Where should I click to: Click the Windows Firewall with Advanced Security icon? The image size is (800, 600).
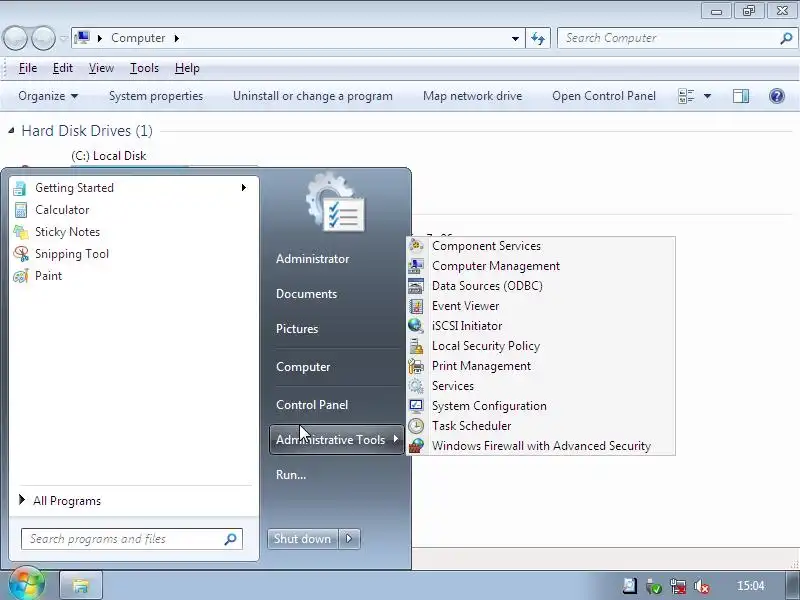[x=416, y=445]
